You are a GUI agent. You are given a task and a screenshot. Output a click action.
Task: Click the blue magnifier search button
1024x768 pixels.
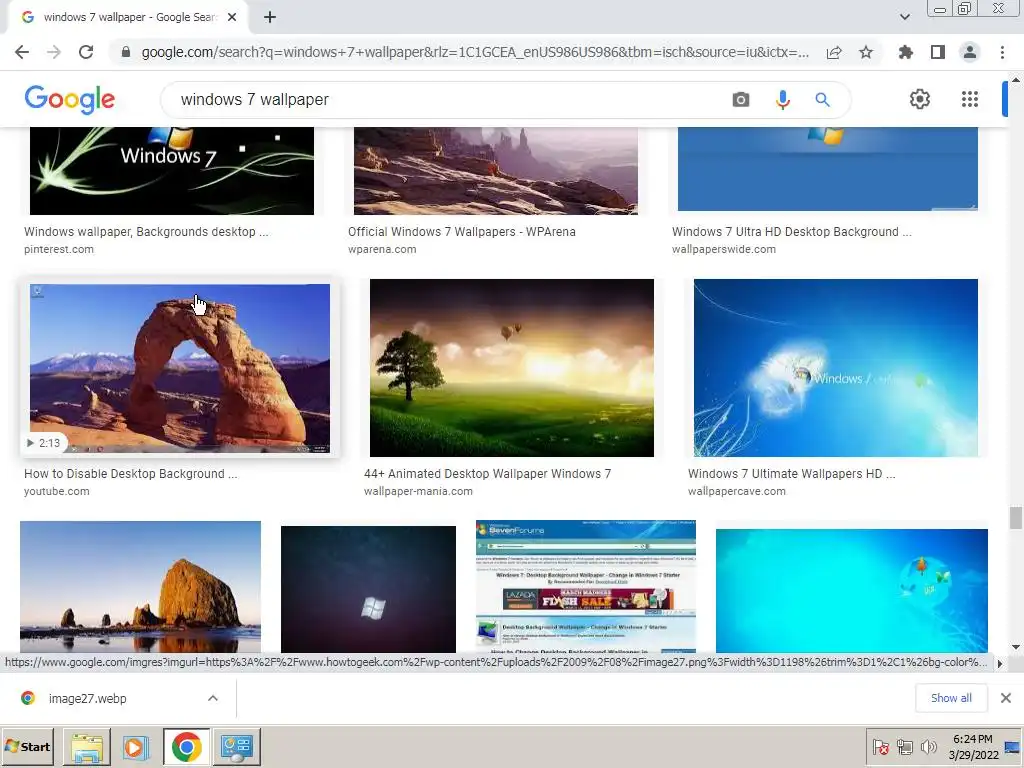(822, 99)
